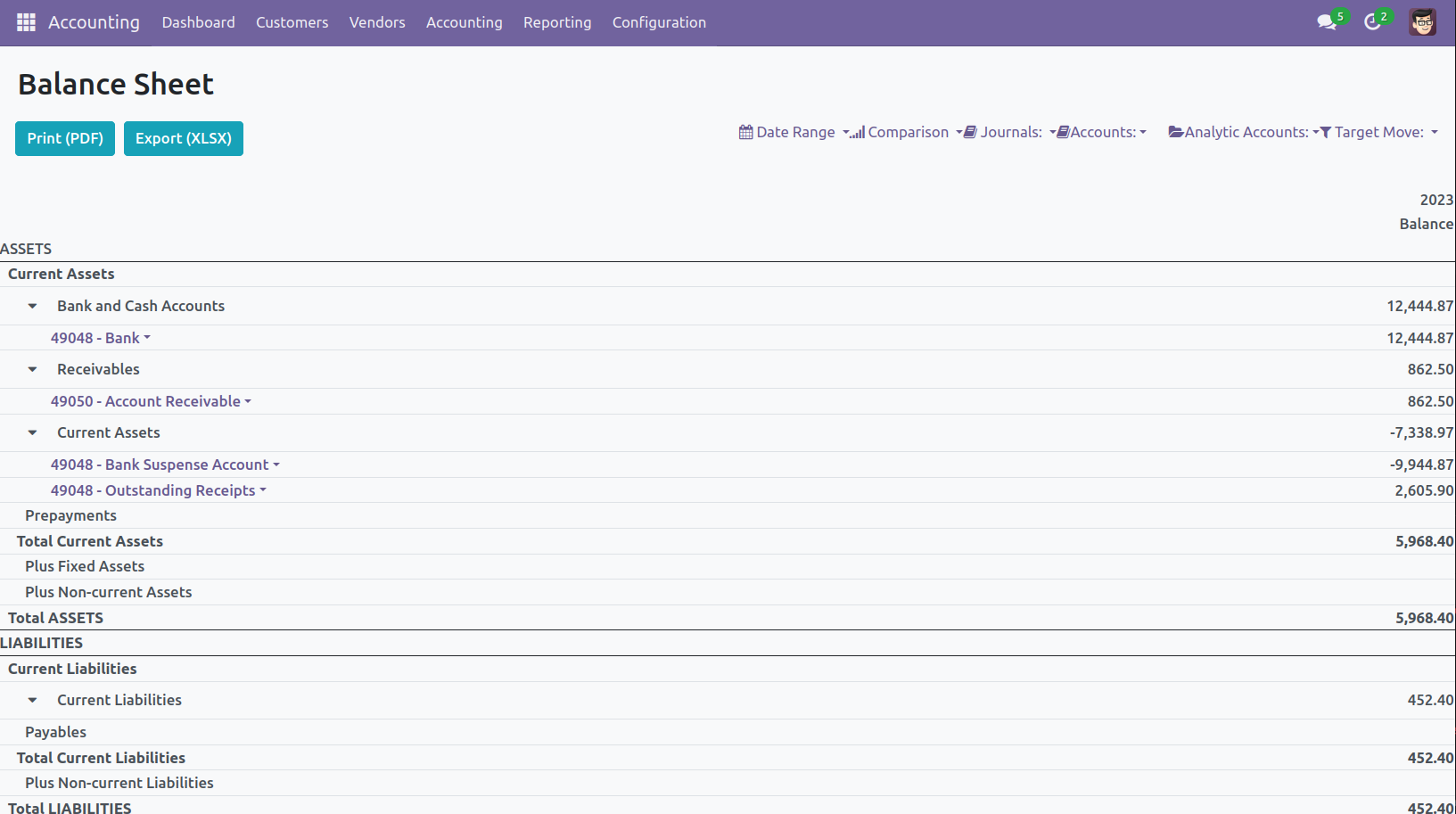The image size is (1456, 814).
Task: Click the Total Current Liabilities label
Action: tap(101, 758)
